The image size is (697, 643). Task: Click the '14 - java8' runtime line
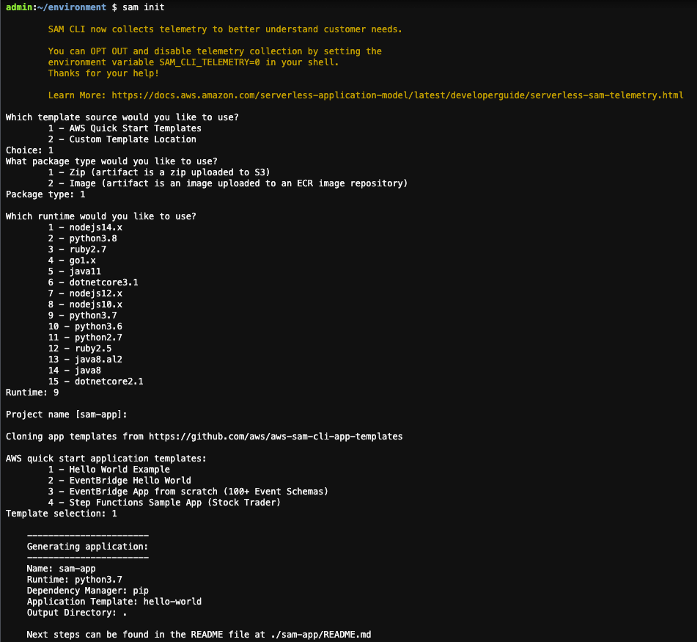coord(74,371)
